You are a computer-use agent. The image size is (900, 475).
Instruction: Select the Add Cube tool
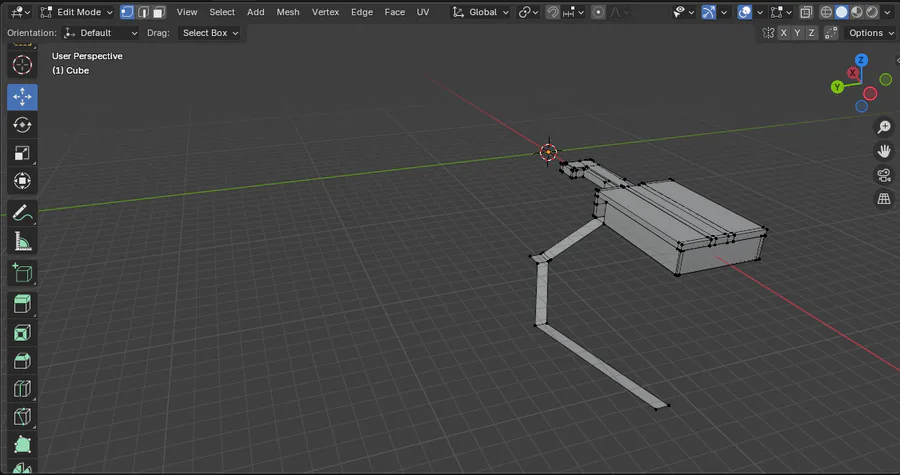(22, 273)
